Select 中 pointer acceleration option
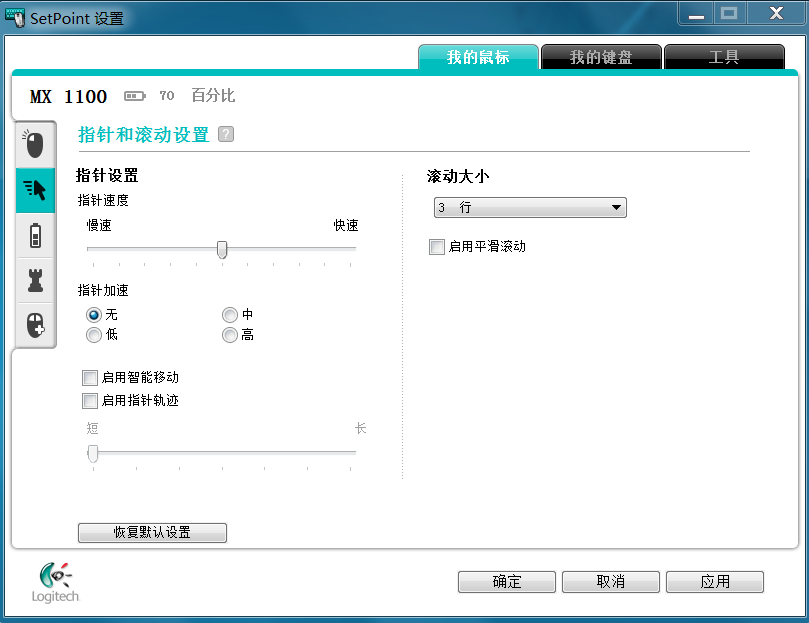The image size is (809, 623). (230, 314)
